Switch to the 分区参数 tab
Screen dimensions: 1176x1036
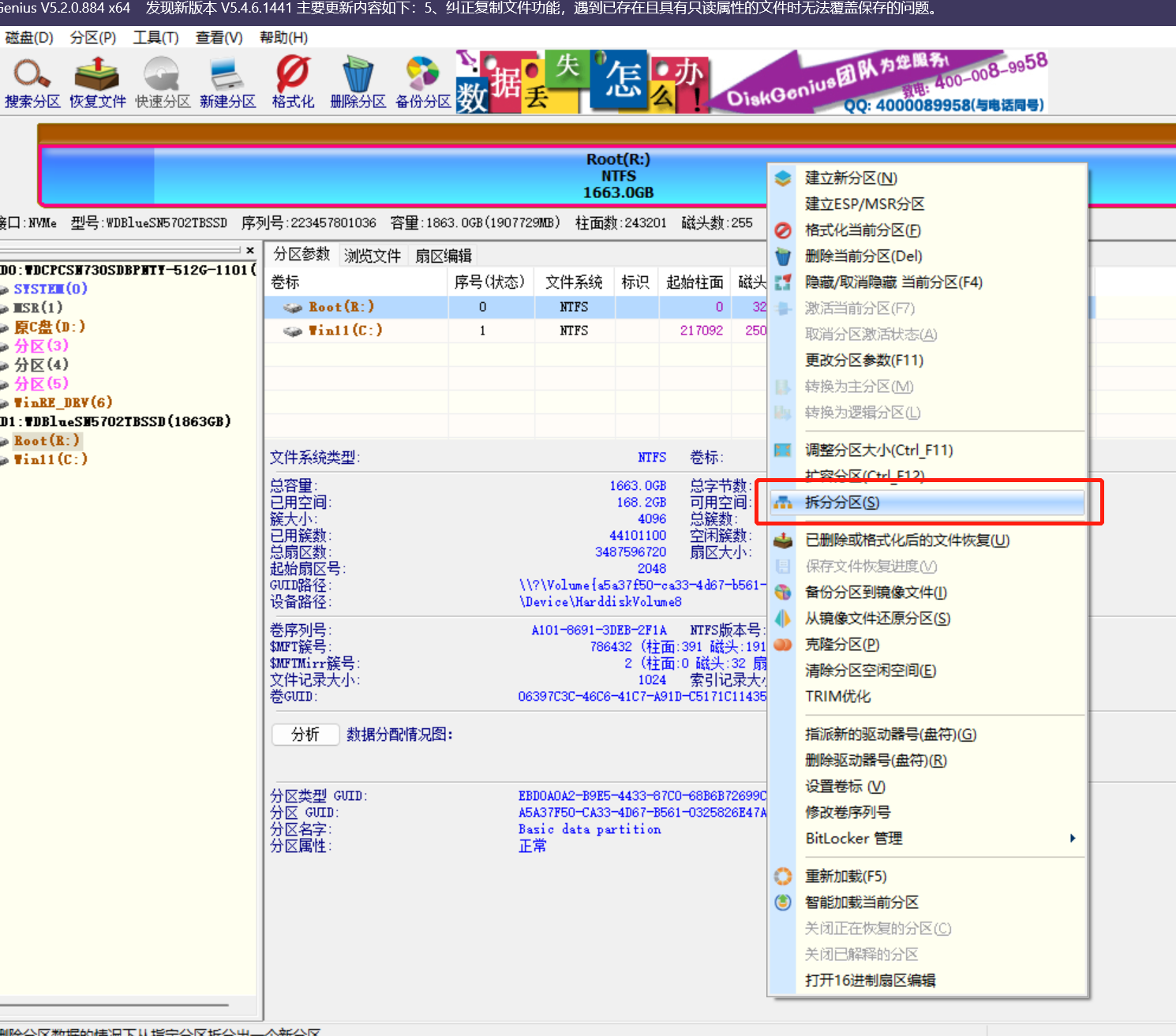click(x=301, y=254)
